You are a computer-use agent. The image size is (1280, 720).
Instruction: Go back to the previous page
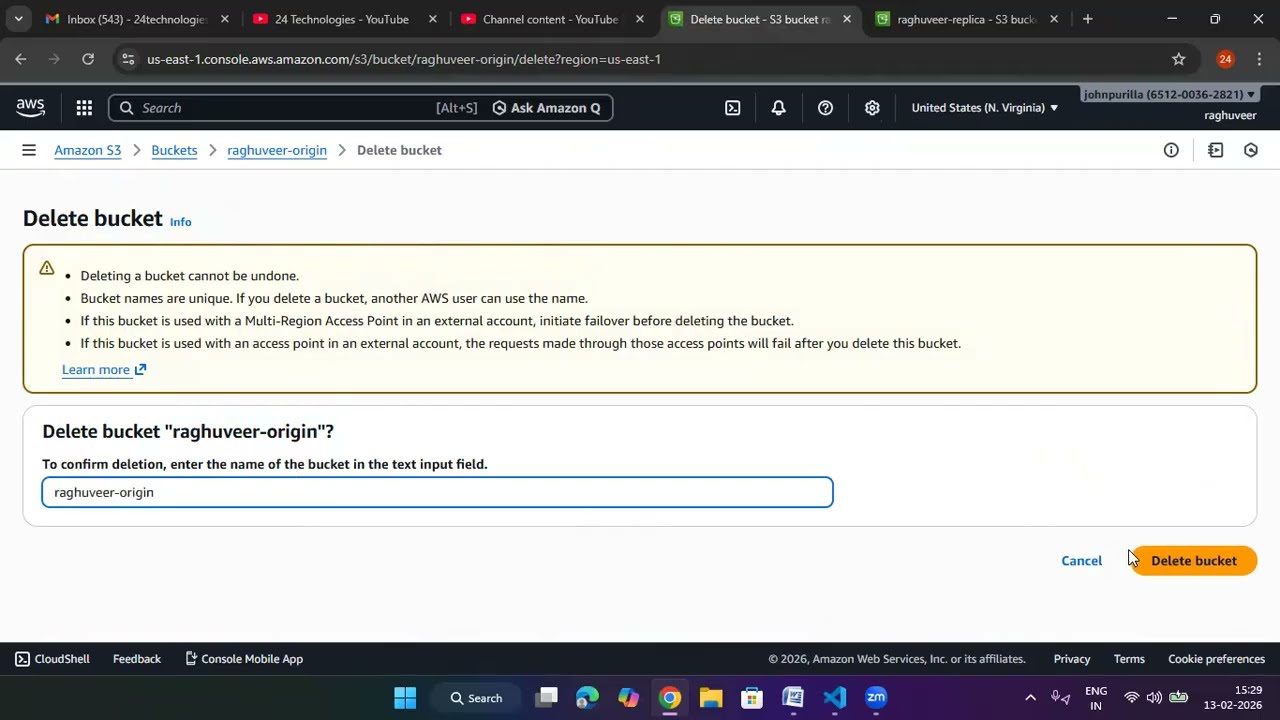(21, 59)
